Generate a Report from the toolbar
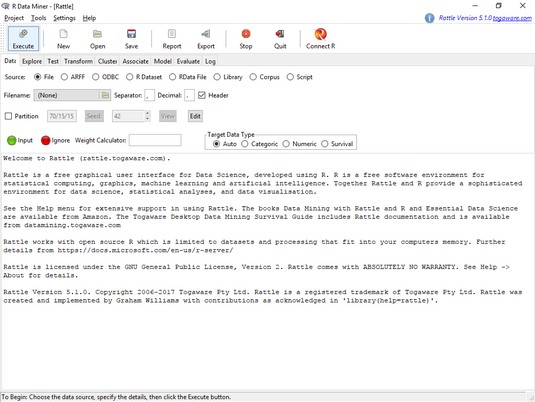 (x=172, y=39)
